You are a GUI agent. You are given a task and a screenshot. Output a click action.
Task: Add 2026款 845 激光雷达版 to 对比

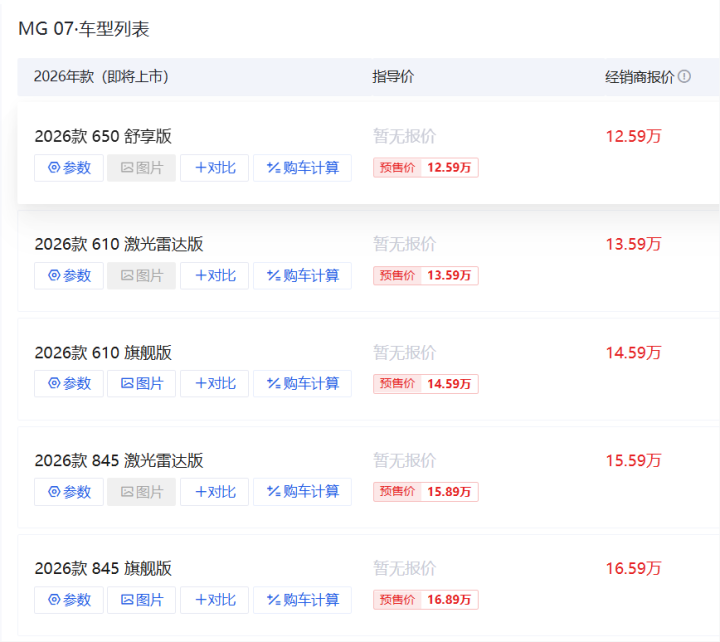tap(214, 492)
